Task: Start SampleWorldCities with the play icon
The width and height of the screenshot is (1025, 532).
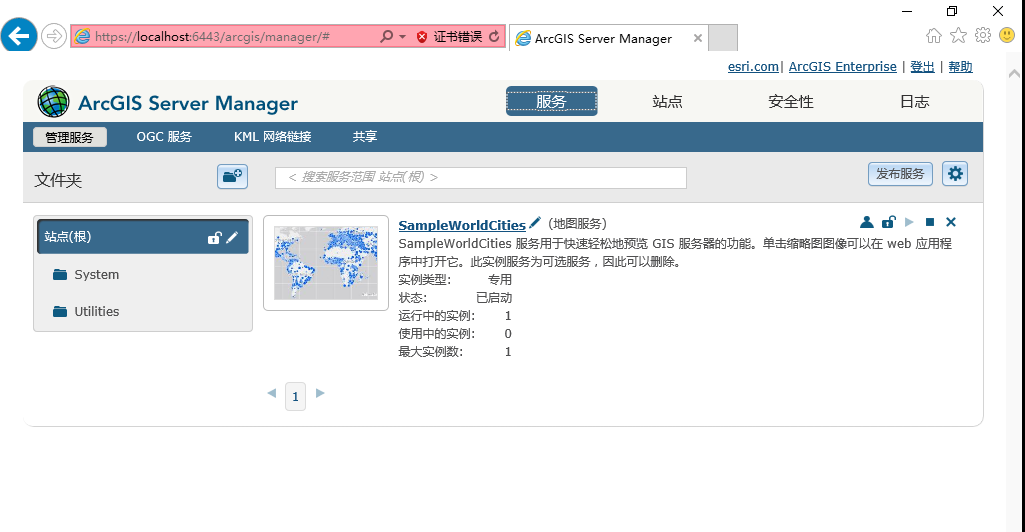Action: click(909, 222)
